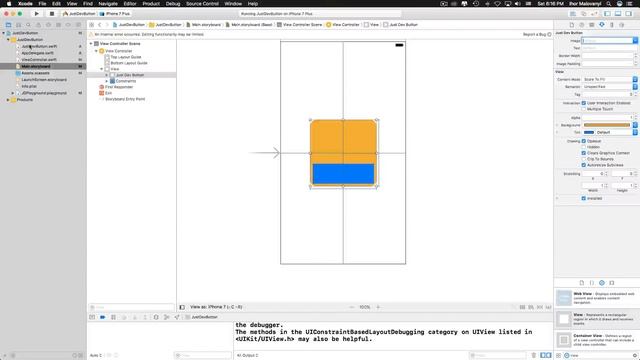The width and height of the screenshot is (640, 360).
Task: Open the Semantic dropdown
Action: point(610,87)
